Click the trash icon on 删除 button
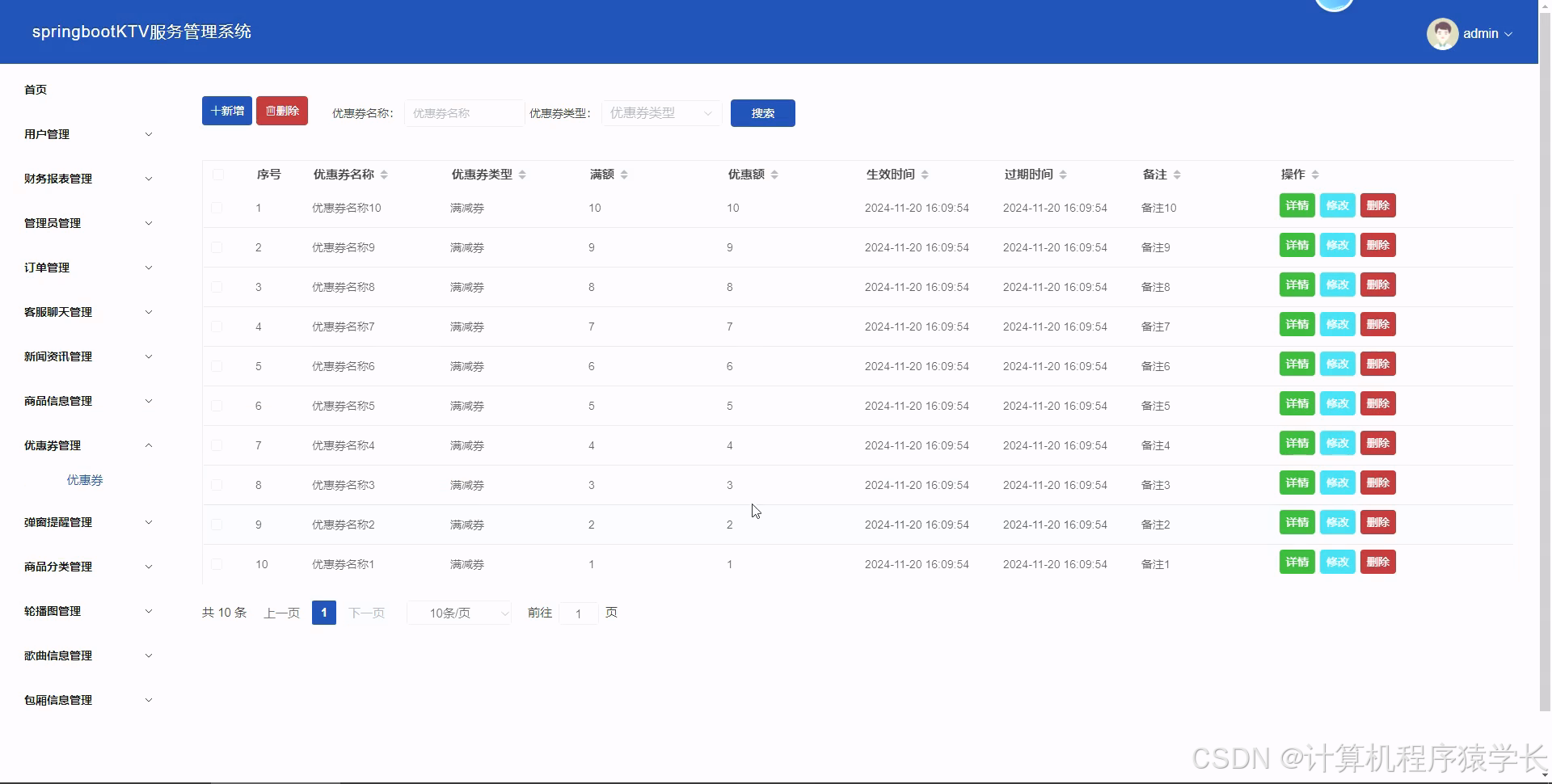 click(271, 110)
